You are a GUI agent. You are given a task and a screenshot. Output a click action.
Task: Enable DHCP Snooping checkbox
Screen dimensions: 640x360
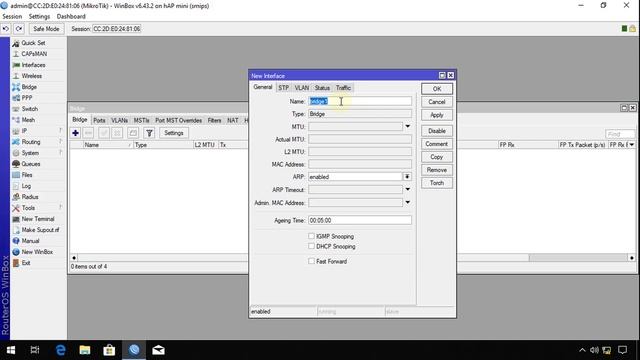coord(311,247)
